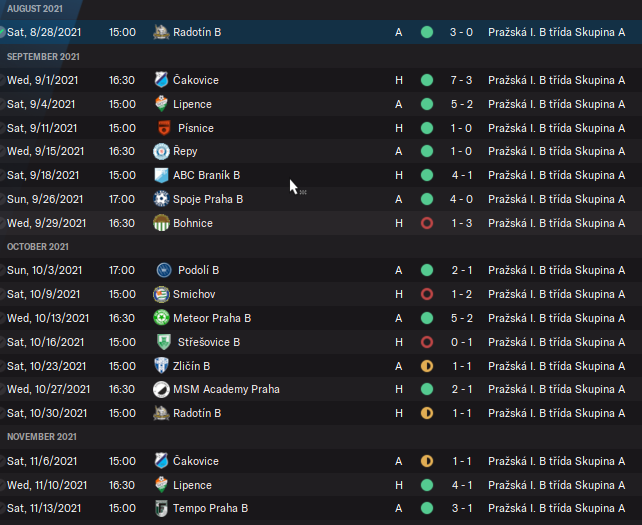Click the Tempo Praha B club badge
The image size is (642, 525).
[x=162, y=508]
